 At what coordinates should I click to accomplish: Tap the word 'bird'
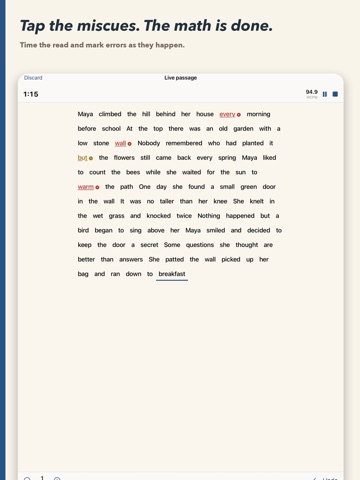click(x=83, y=230)
